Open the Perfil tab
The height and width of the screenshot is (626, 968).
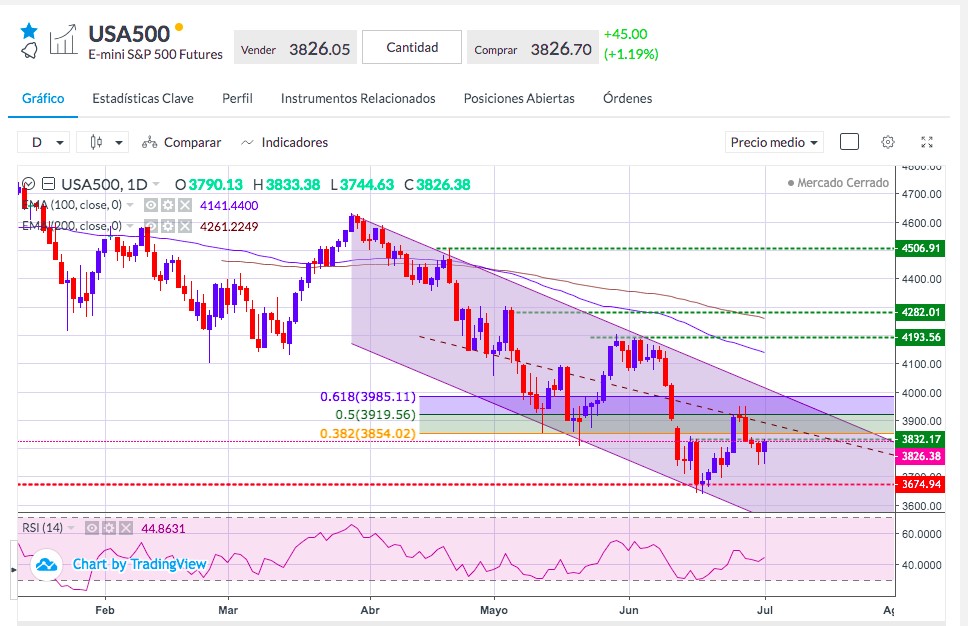click(x=237, y=99)
